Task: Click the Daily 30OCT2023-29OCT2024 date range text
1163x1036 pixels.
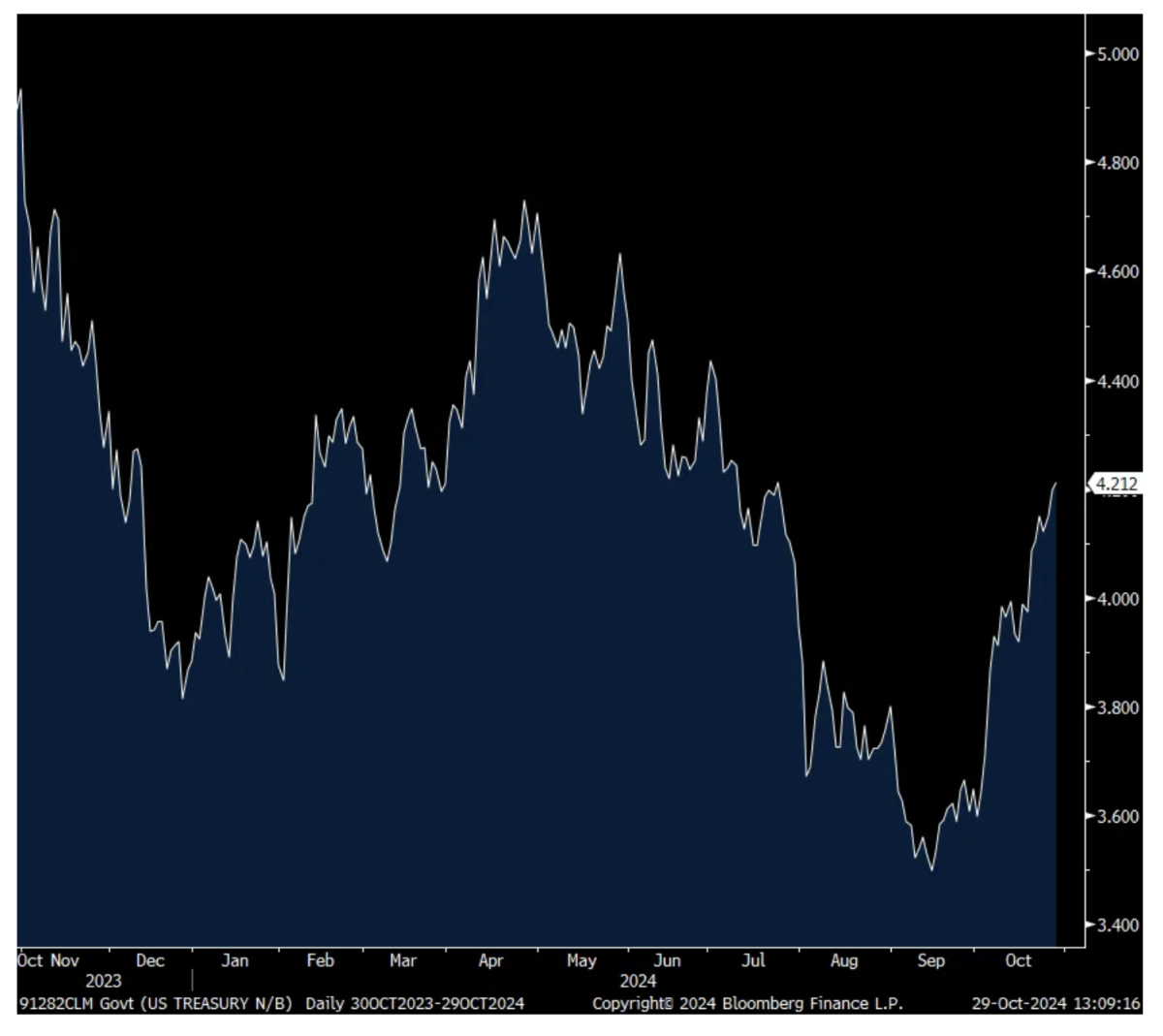Action: [415, 1003]
